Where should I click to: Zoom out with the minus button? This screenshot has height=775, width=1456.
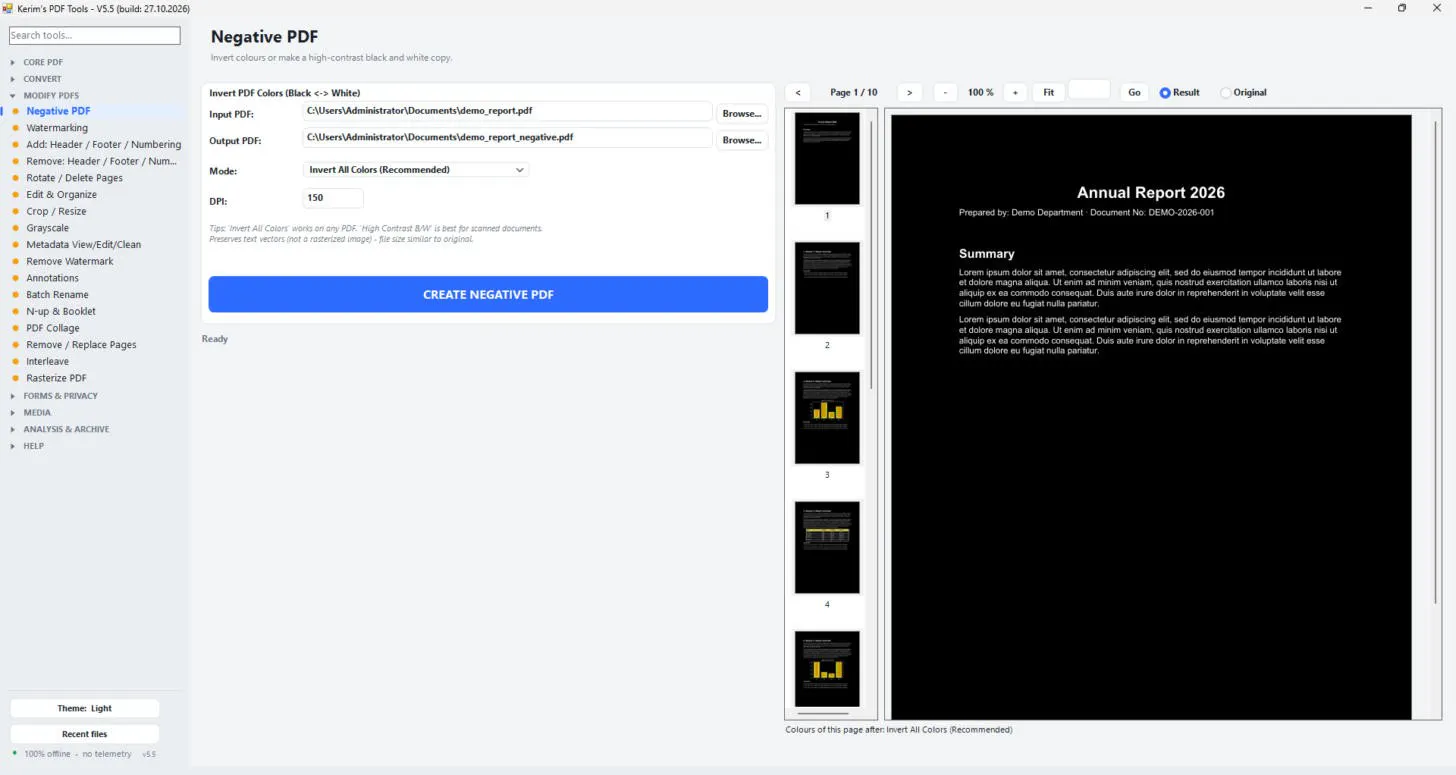tap(945, 92)
